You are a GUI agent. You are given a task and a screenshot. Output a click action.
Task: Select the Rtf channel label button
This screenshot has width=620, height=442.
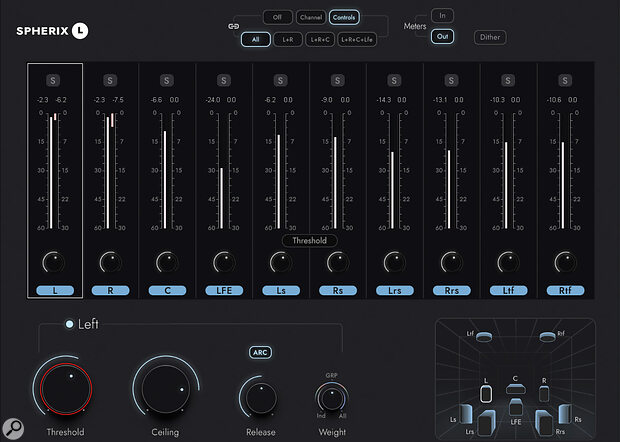tap(565, 291)
